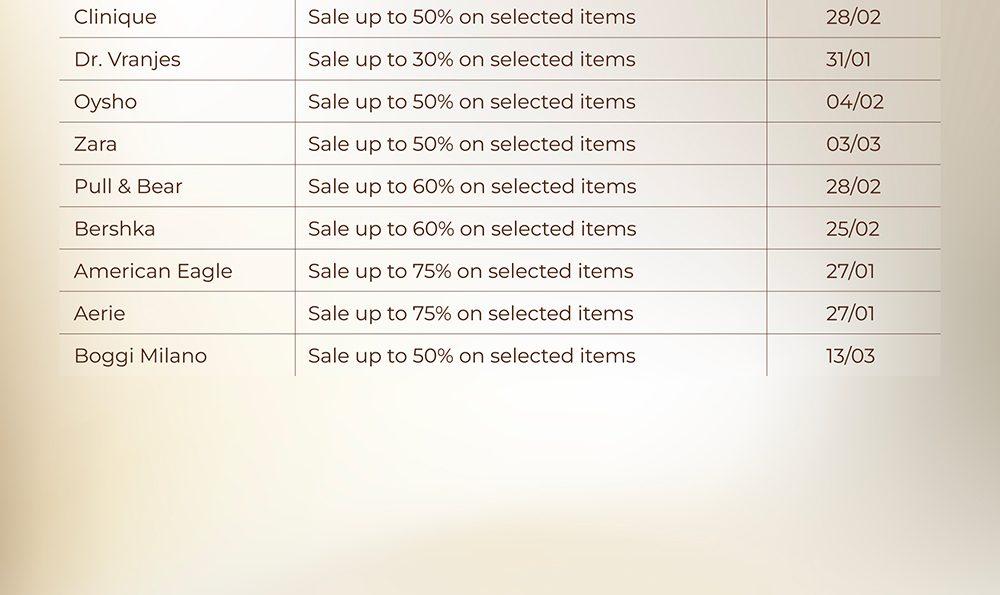Click the Oysho brand name
Image resolution: width=1000 pixels, height=595 pixels.
[105, 102]
